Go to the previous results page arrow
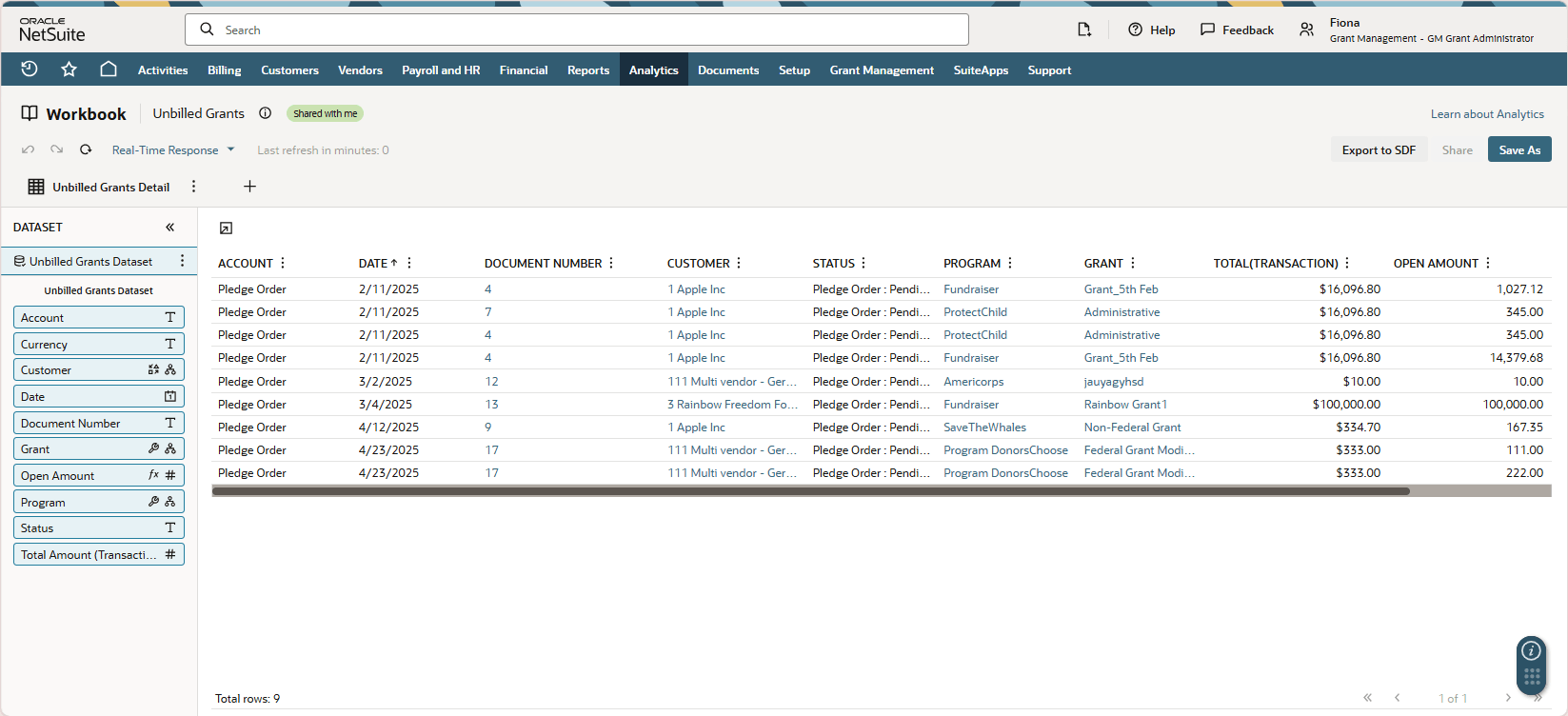 1398,698
